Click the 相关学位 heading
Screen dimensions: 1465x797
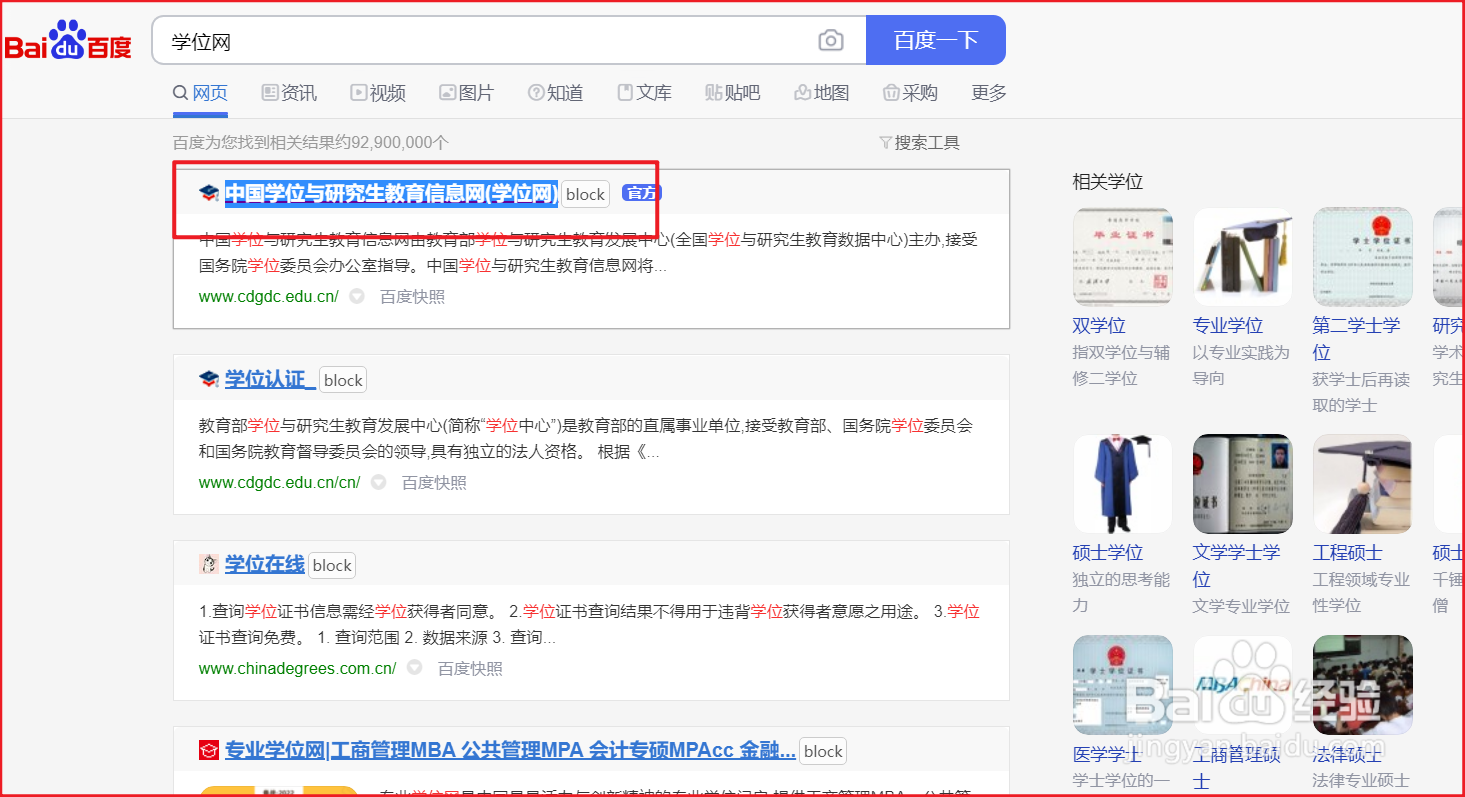point(1108,182)
